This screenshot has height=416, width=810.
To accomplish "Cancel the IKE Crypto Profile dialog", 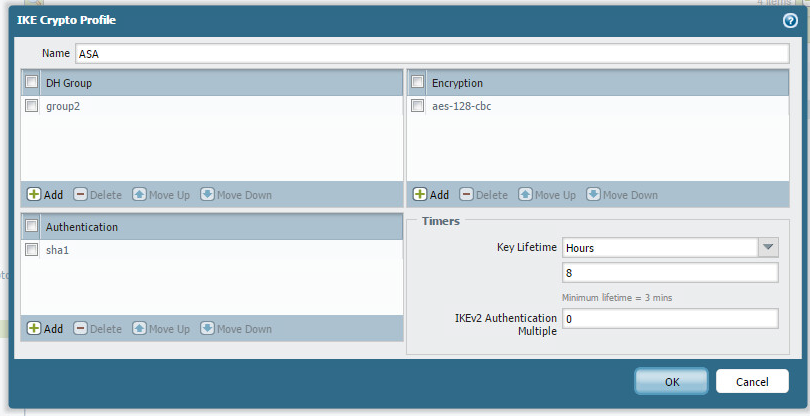I will point(752,382).
